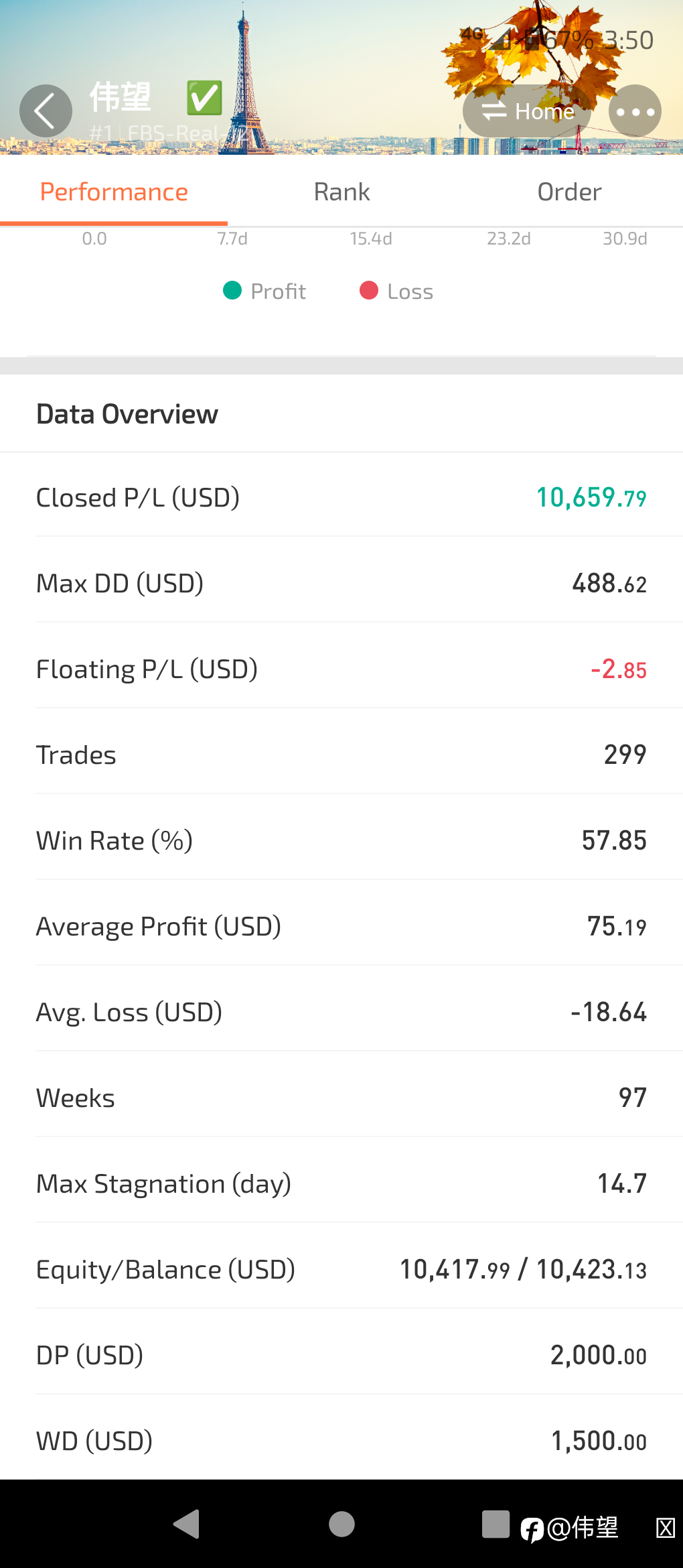The height and width of the screenshot is (1568, 683).
Task: Tap the Win Rate (%) row
Action: point(341,841)
